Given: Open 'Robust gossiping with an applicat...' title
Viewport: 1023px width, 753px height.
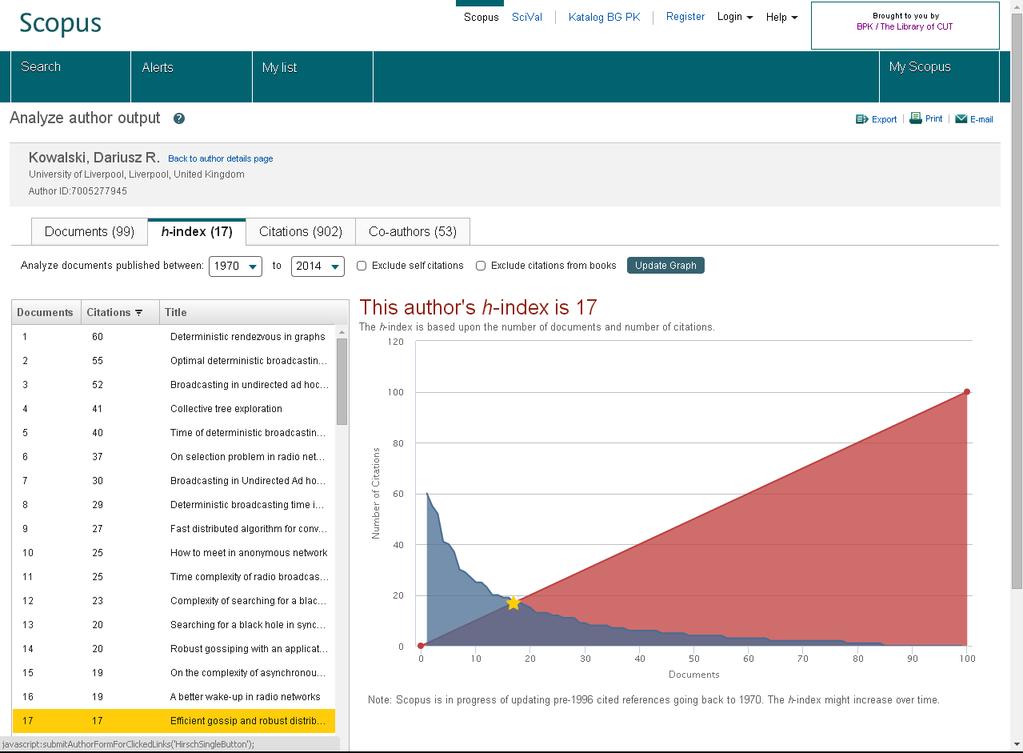Looking at the screenshot, I should 249,649.
